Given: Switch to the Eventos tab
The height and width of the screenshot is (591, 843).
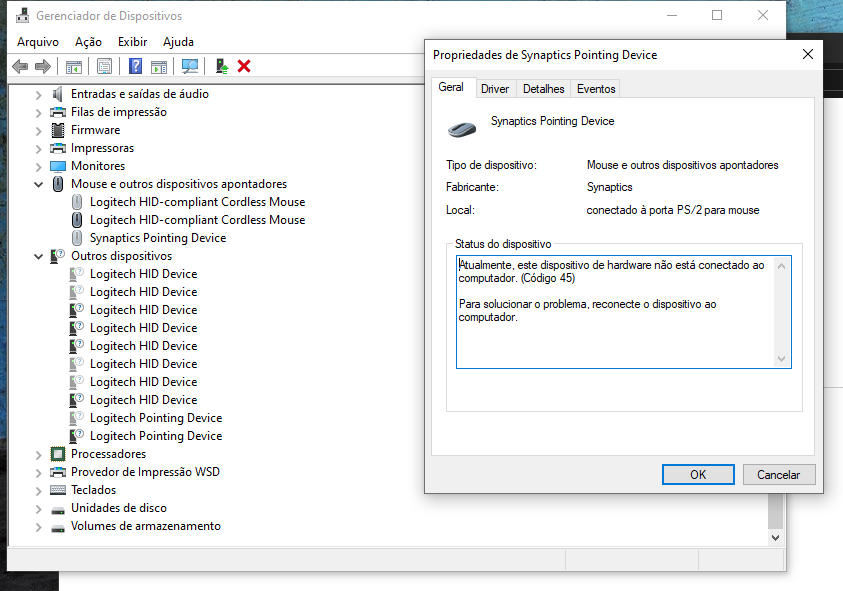Looking at the screenshot, I should tap(596, 89).
